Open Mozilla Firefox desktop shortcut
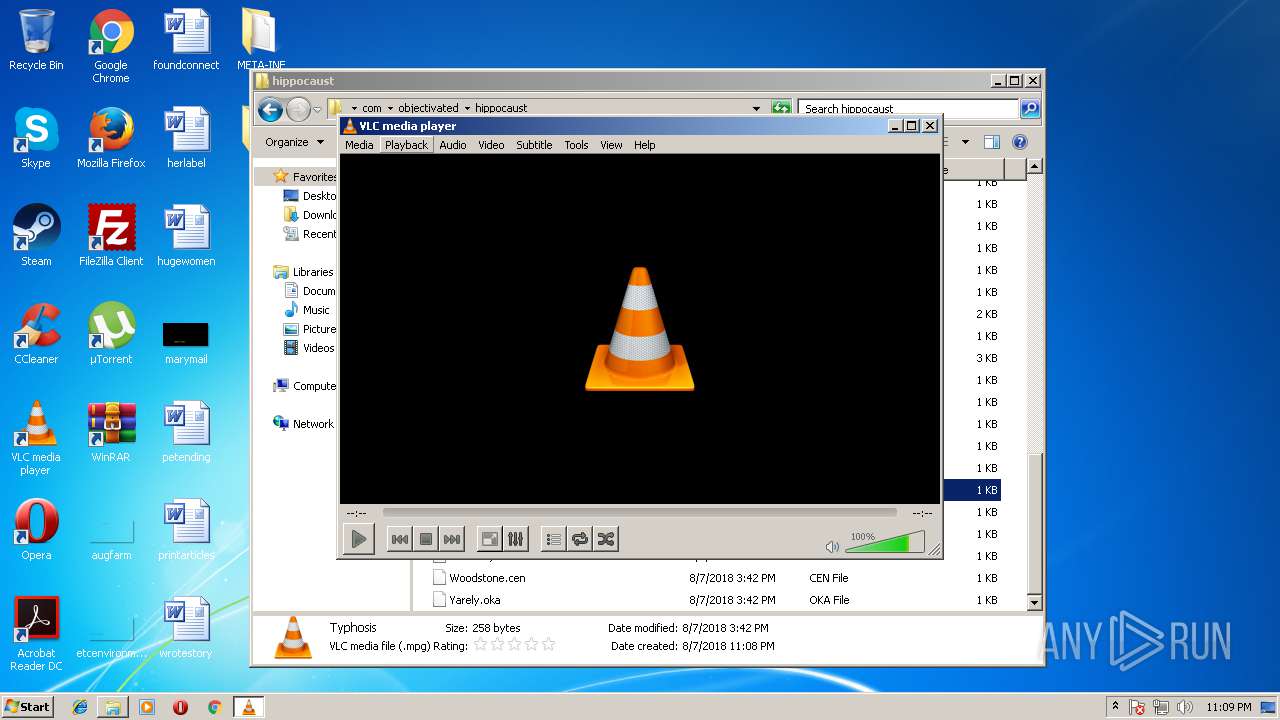The height and width of the screenshot is (720, 1280). pyautogui.click(x=111, y=138)
